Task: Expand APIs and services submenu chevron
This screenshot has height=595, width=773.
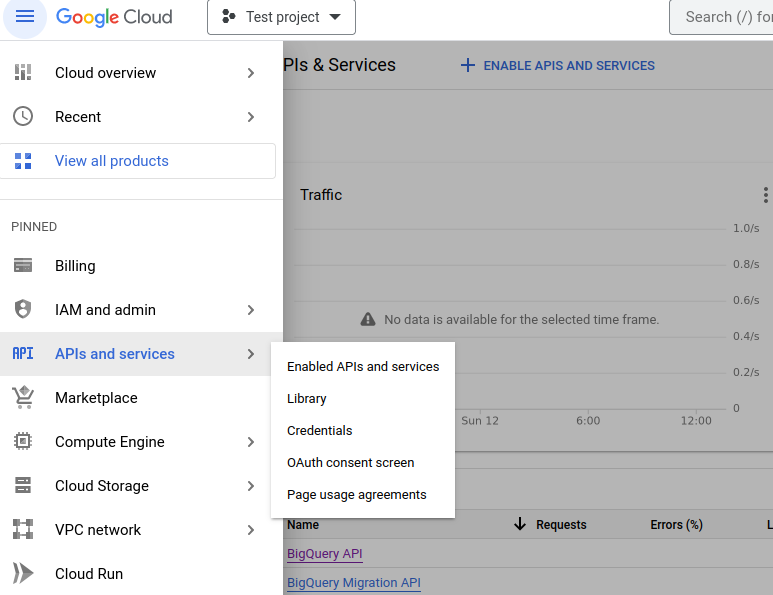Action: [x=250, y=354]
